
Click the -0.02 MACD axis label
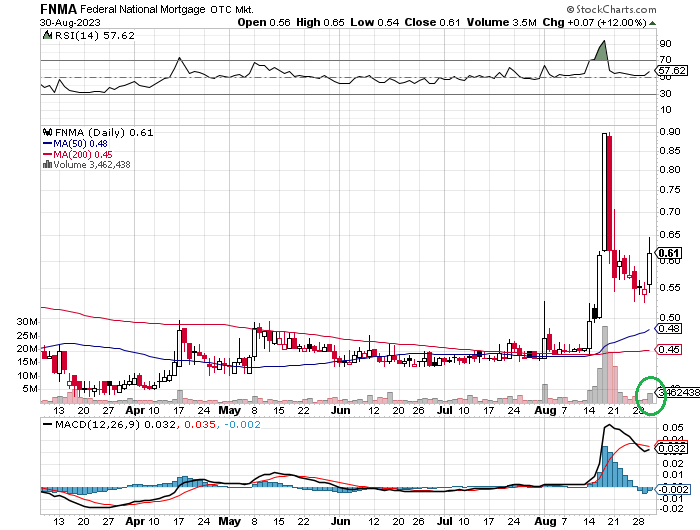[671, 509]
